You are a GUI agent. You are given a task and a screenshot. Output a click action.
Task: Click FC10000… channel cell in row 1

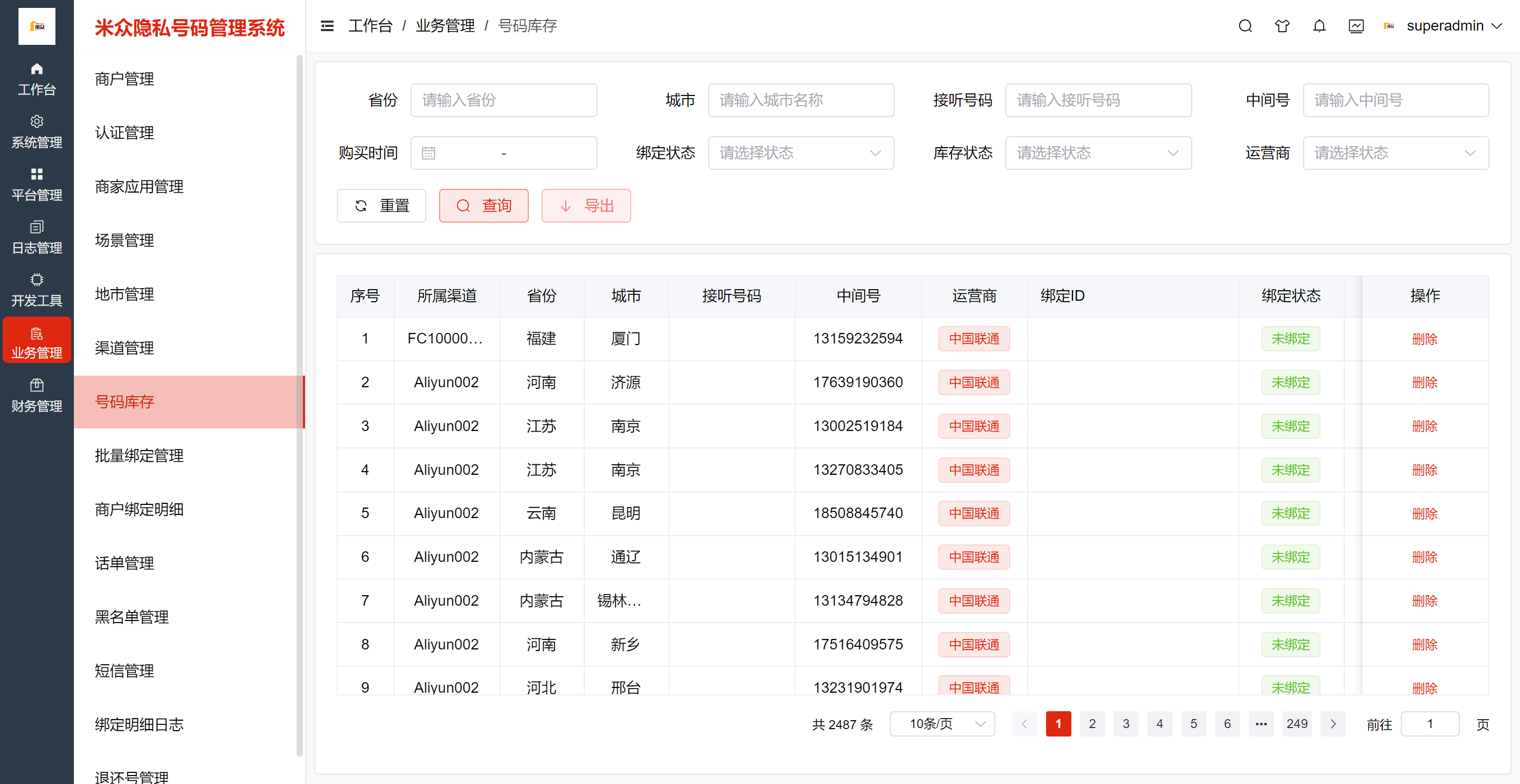tap(446, 339)
